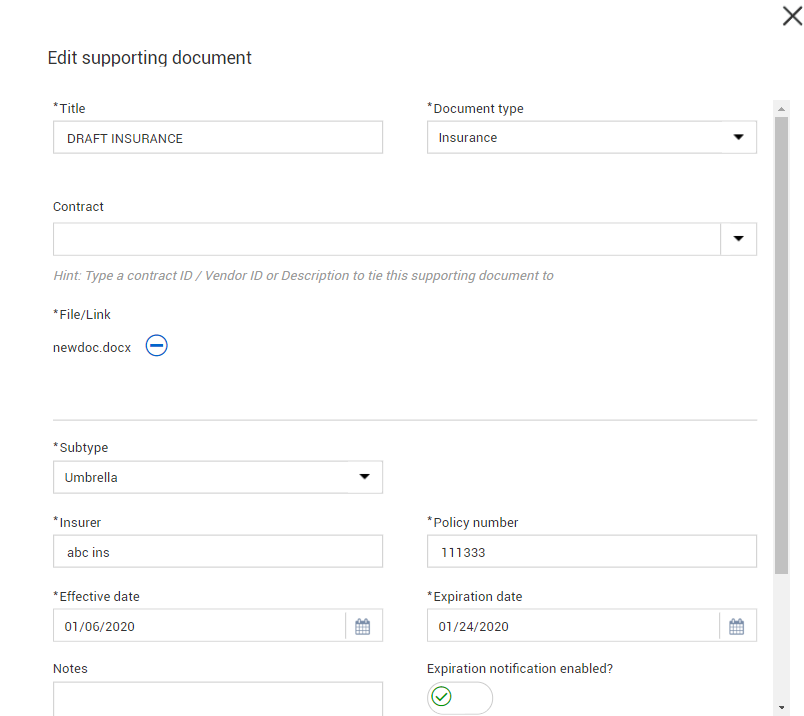Viewport: 804px width, 716px height.
Task: Click the vertical scrollbar thumb
Action: tap(782, 340)
